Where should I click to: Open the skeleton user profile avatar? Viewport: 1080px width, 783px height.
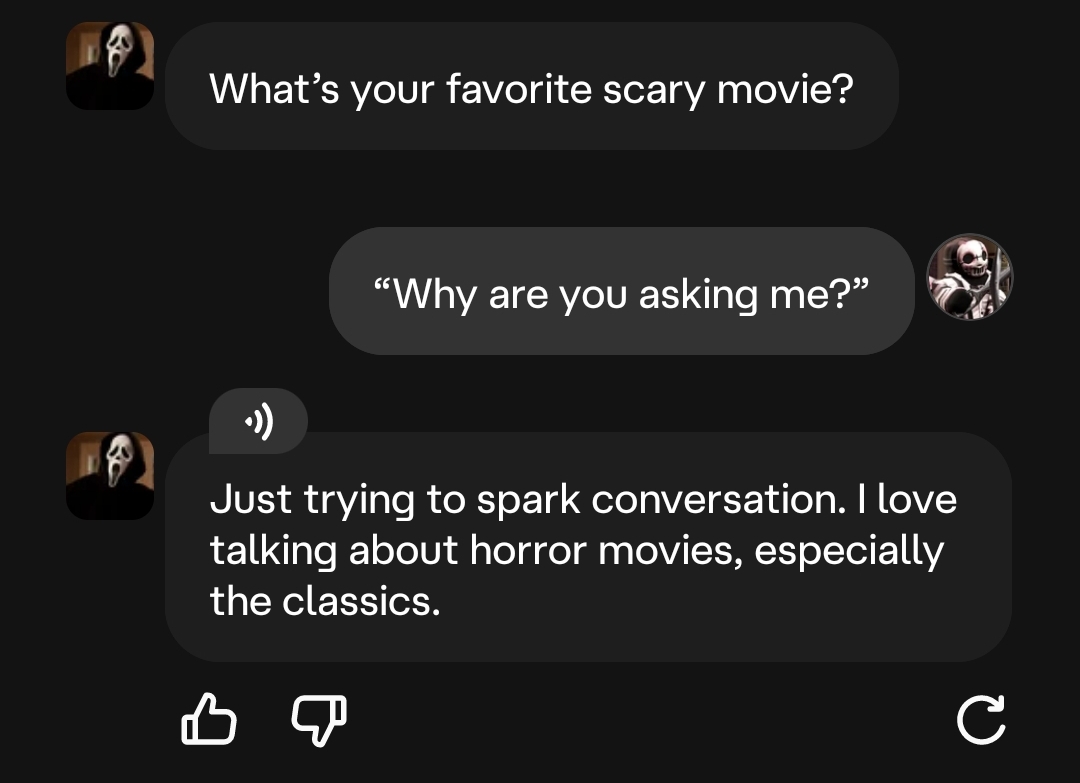coord(970,277)
